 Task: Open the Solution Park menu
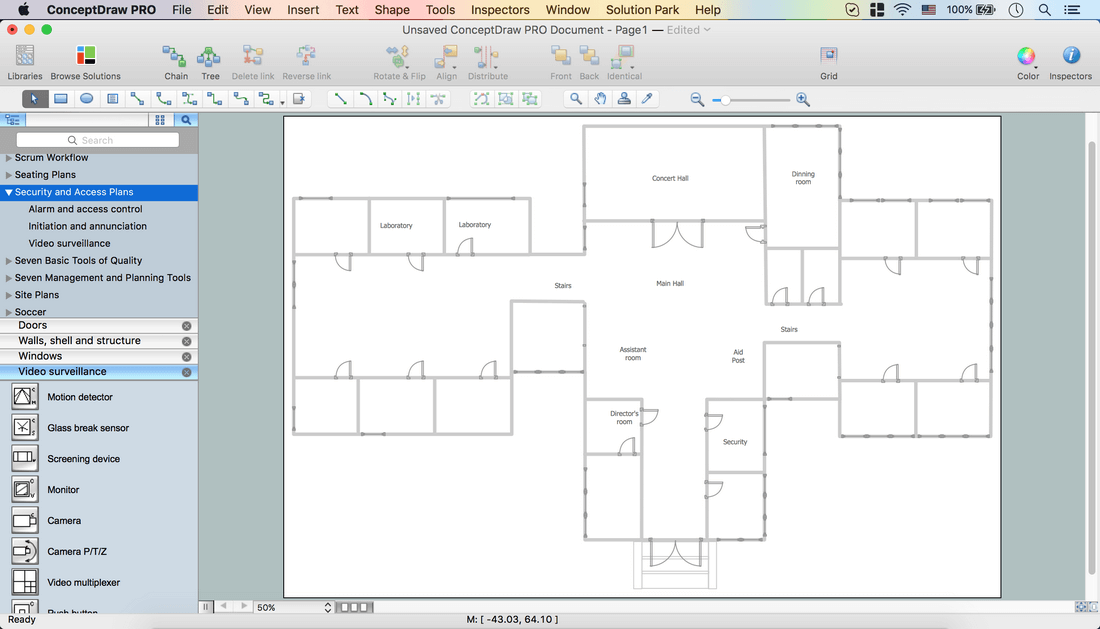(x=643, y=10)
